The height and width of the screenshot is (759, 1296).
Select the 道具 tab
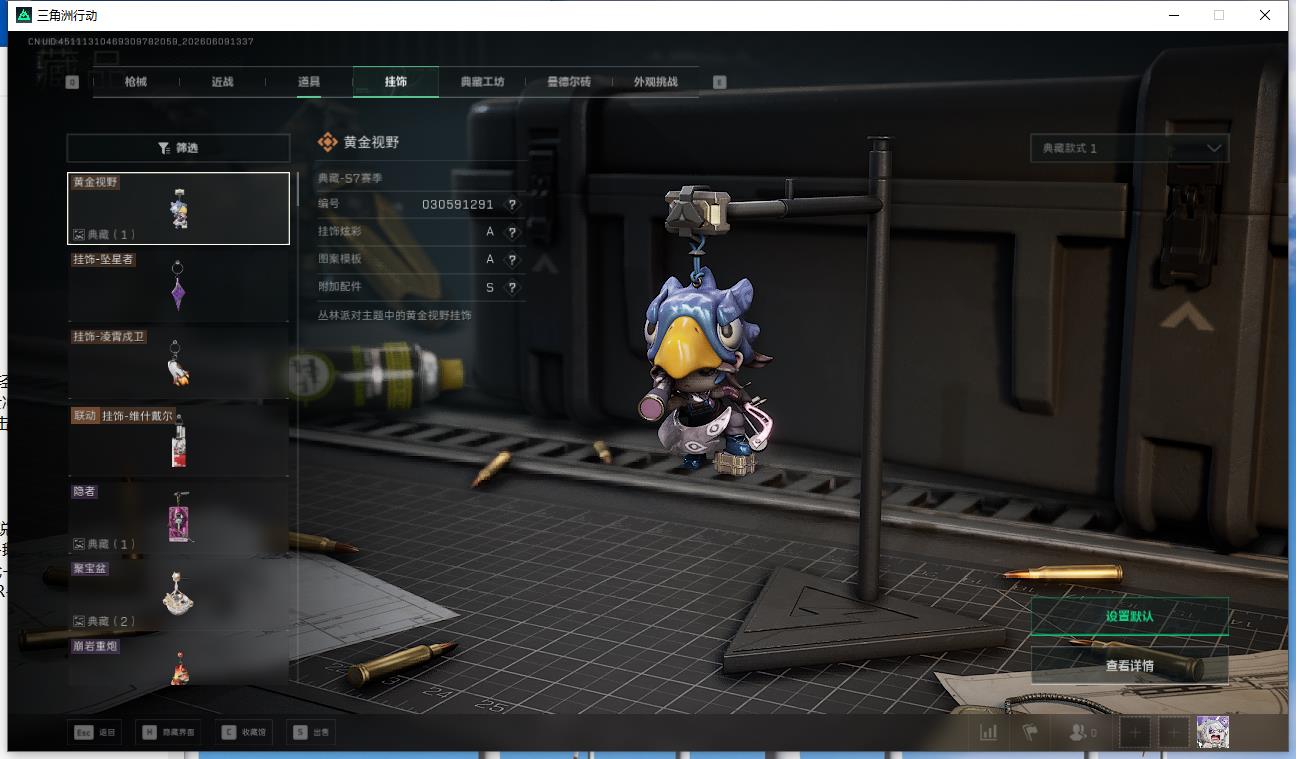point(309,82)
